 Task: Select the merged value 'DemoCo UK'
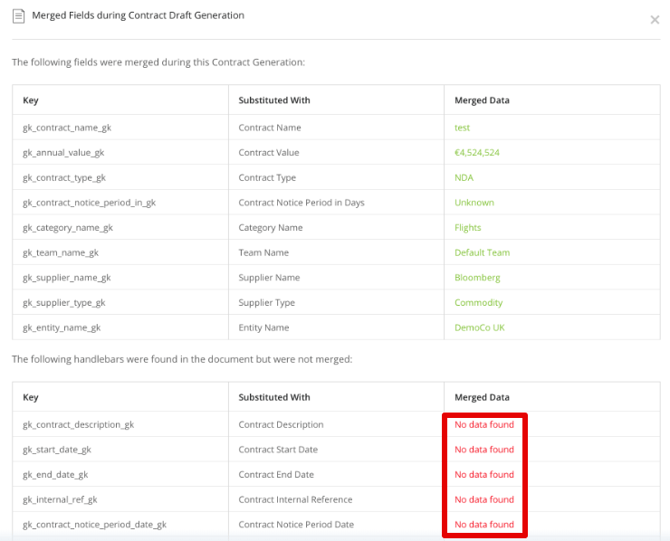[479, 328]
